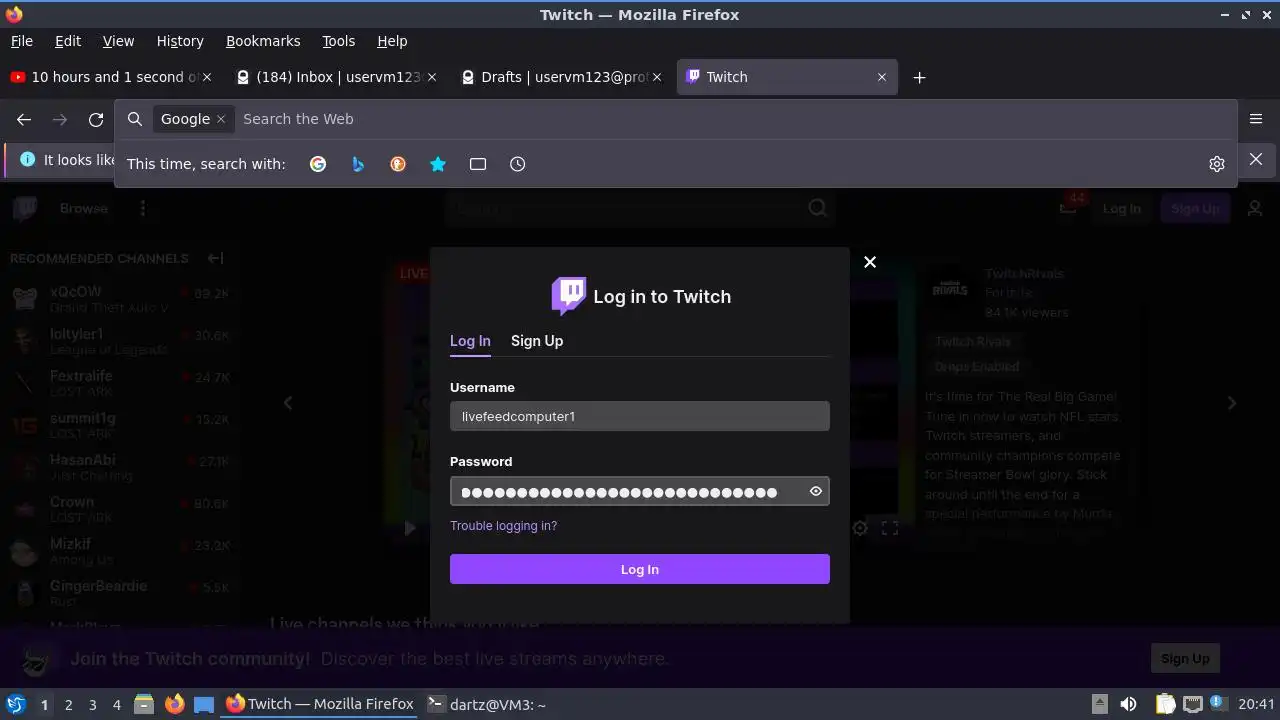
Task: Launch Firefox from the taskbar launcher
Action: (174, 704)
